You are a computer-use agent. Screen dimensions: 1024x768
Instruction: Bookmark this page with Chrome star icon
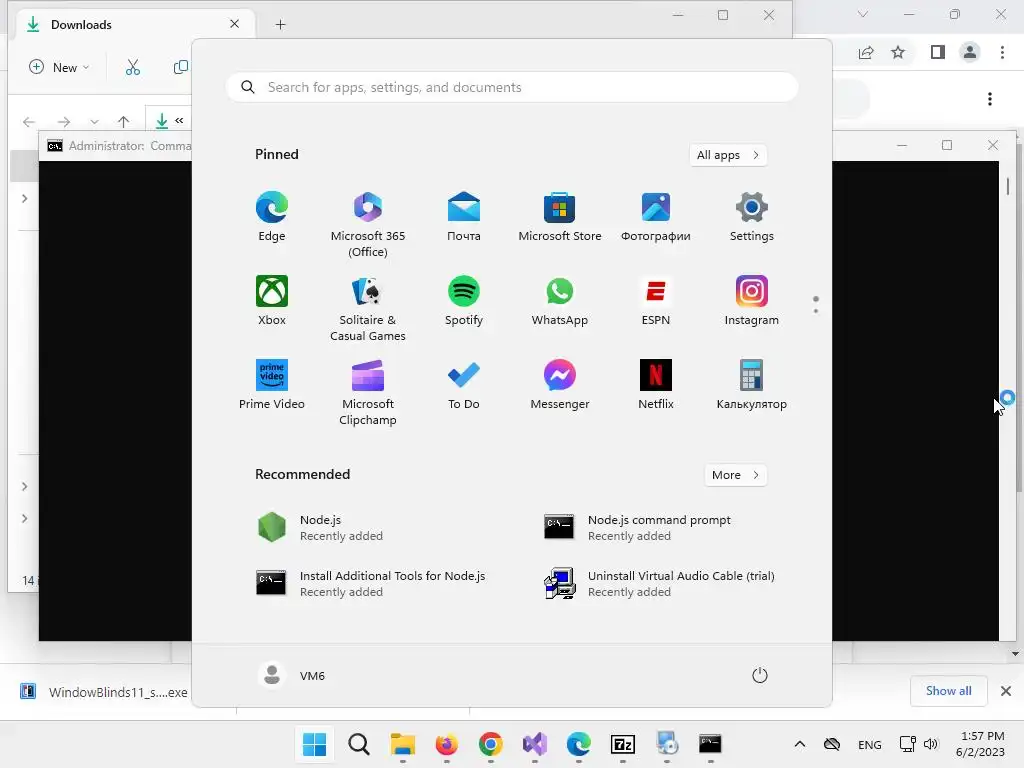[x=898, y=52]
